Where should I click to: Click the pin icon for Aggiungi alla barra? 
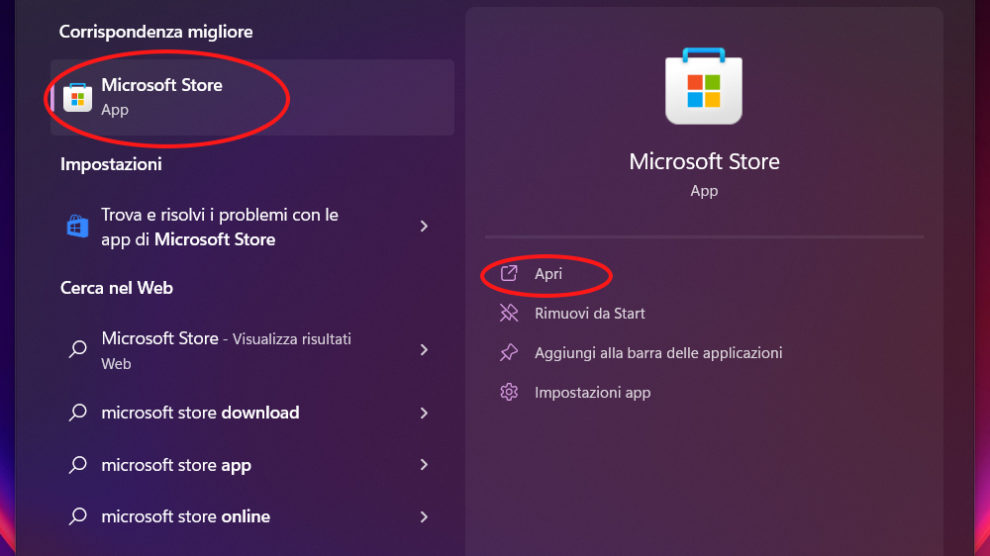[509, 353]
